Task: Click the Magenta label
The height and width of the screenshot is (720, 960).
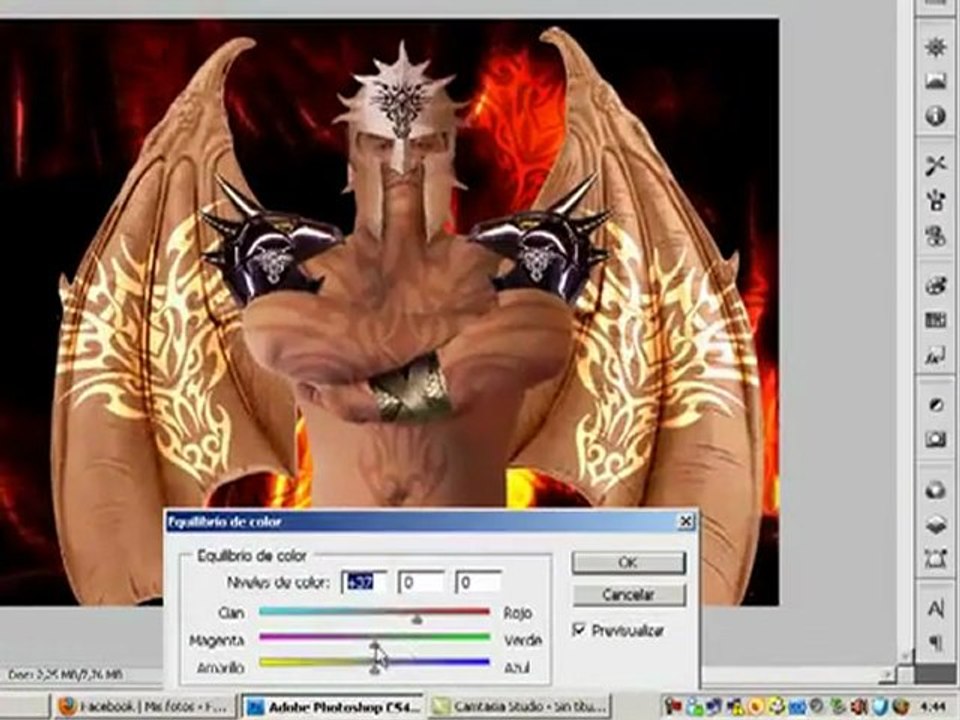Action: tap(217, 640)
